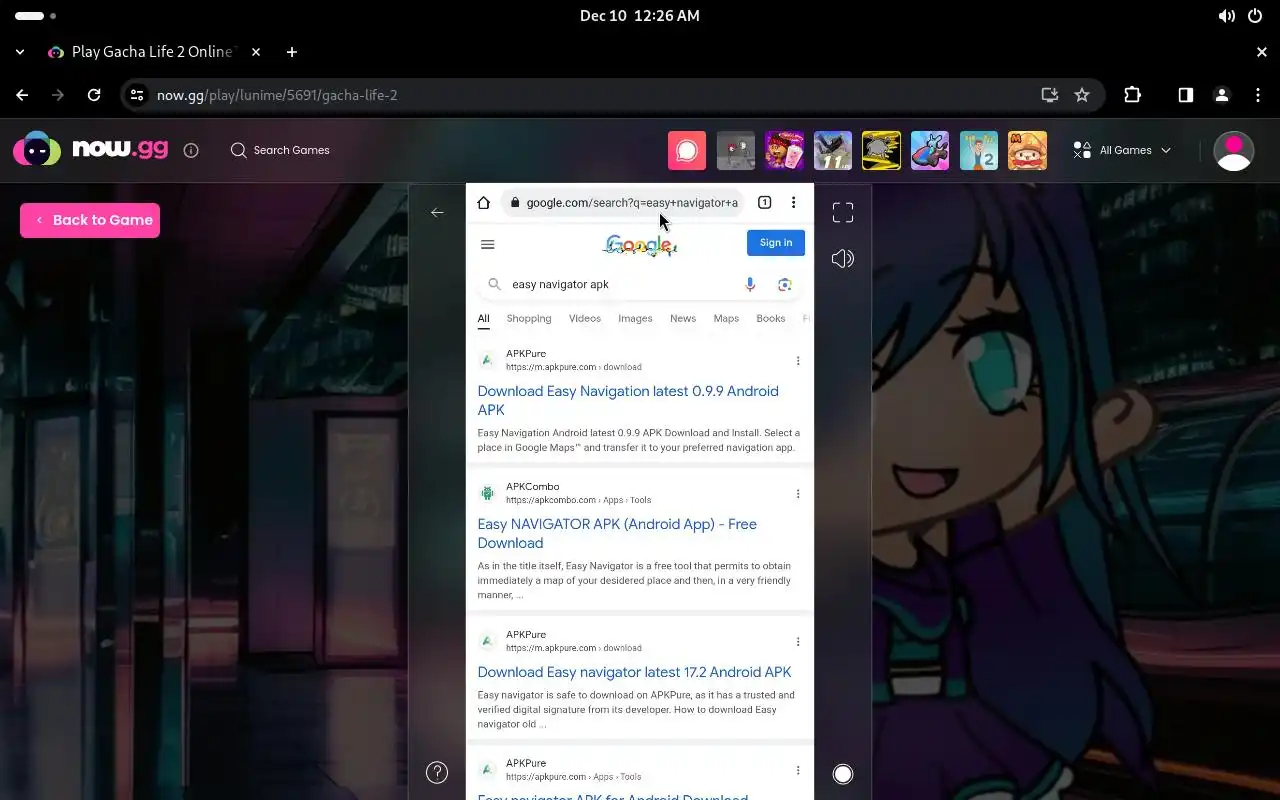Switch to the News search tab

(x=683, y=318)
